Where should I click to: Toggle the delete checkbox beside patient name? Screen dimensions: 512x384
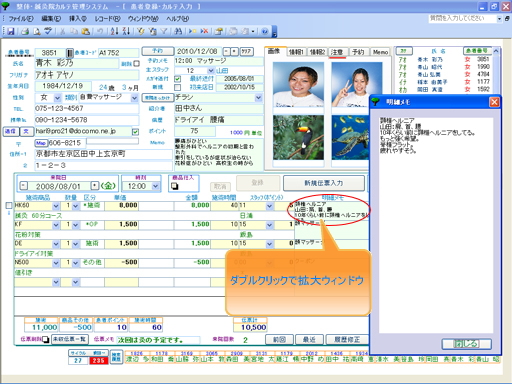pos(136,63)
